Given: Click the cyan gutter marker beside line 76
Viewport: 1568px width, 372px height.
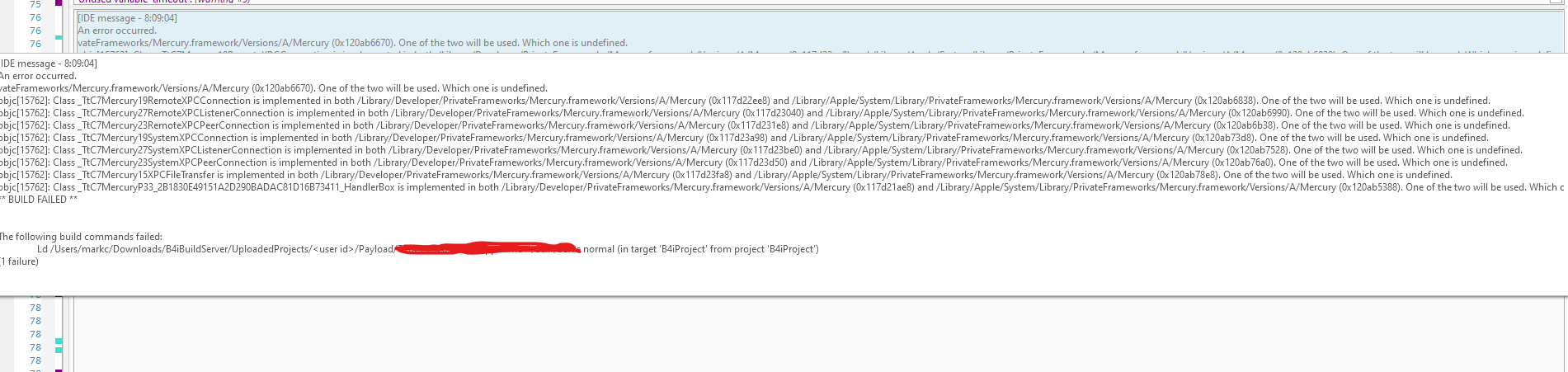Looking at the screenshot, I should 59,37.
